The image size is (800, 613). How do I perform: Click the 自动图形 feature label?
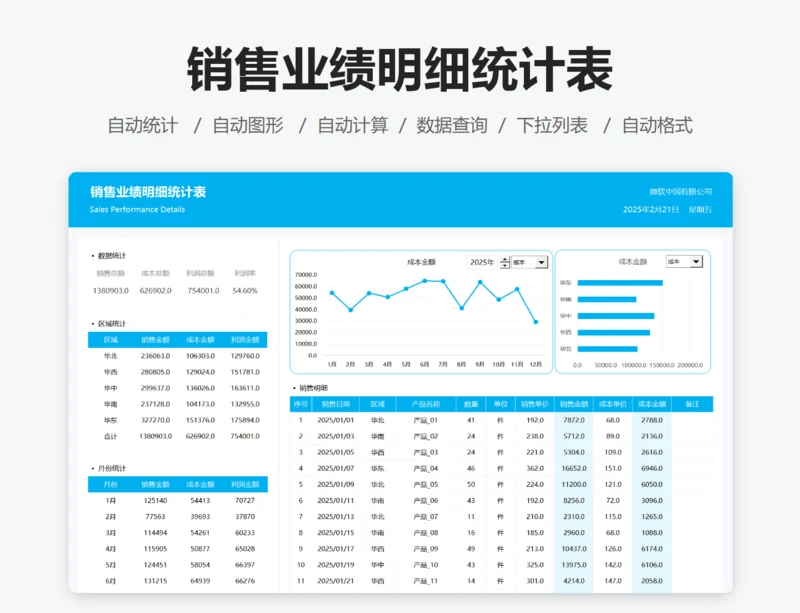[x=248, y=126]
